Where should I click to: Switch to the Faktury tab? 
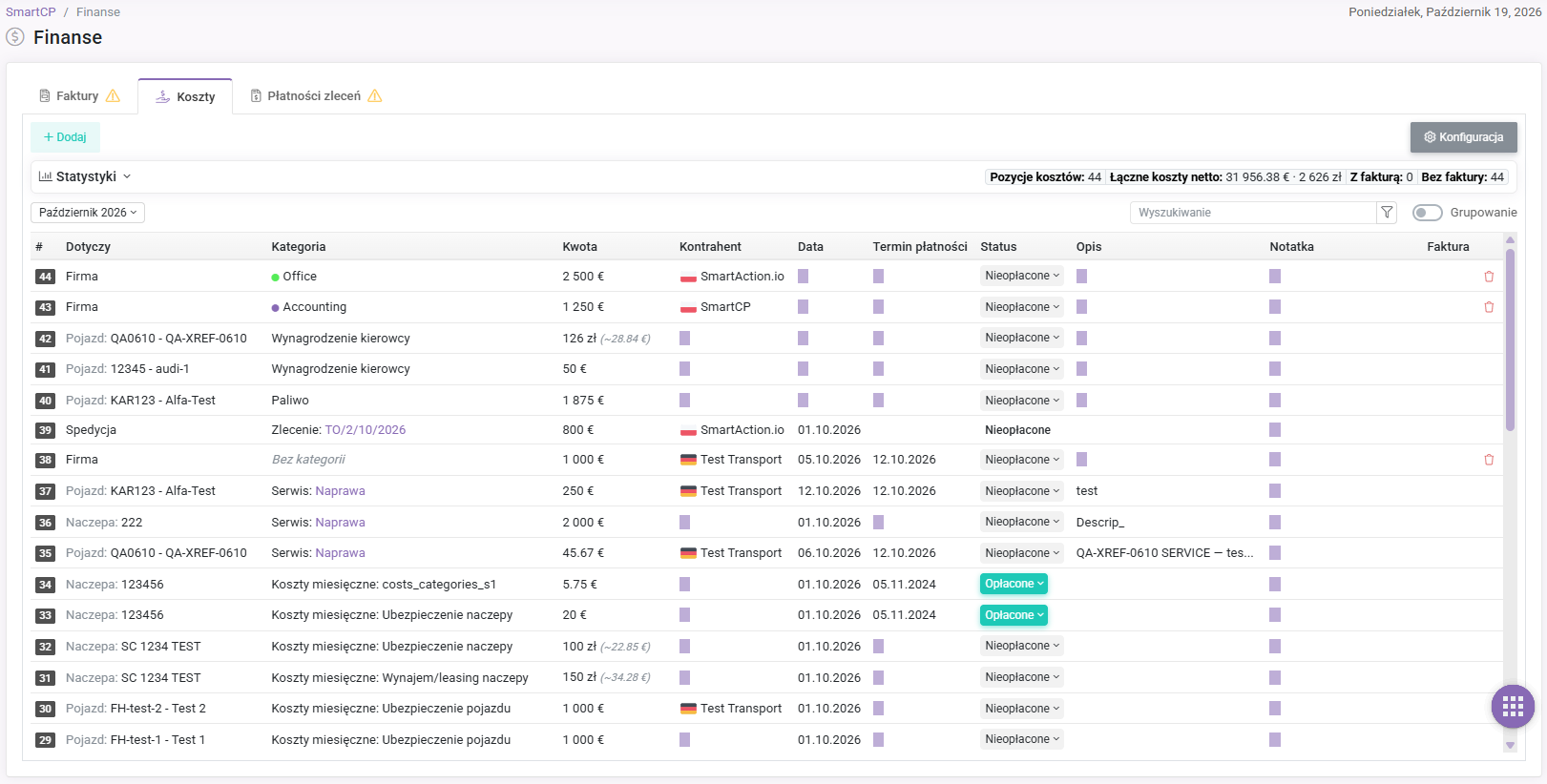click(79, 96)
